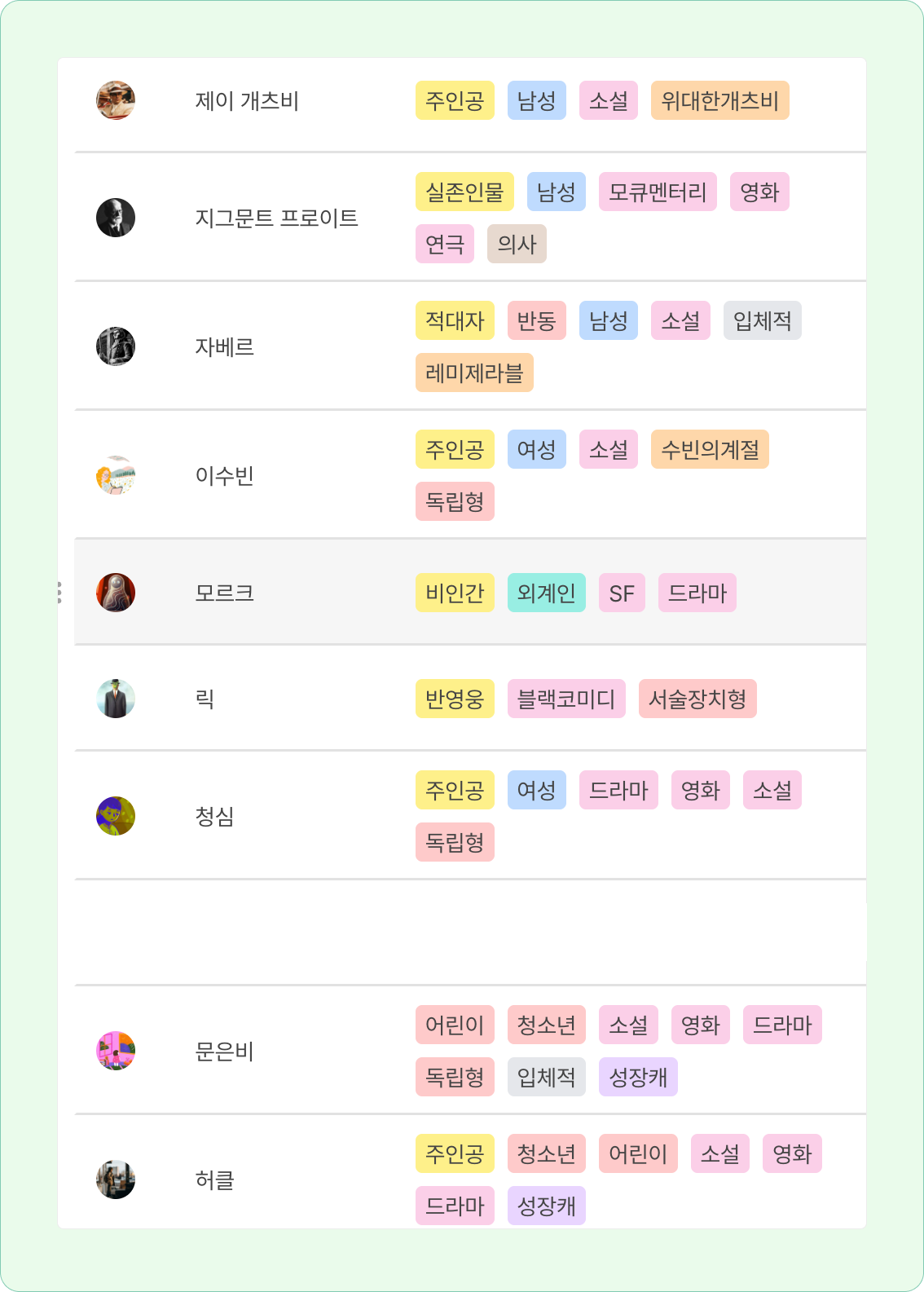This screenshot has width=924, height=1292.
Task: Select 모르크's red avatar icon
Action: coord(116,593)
